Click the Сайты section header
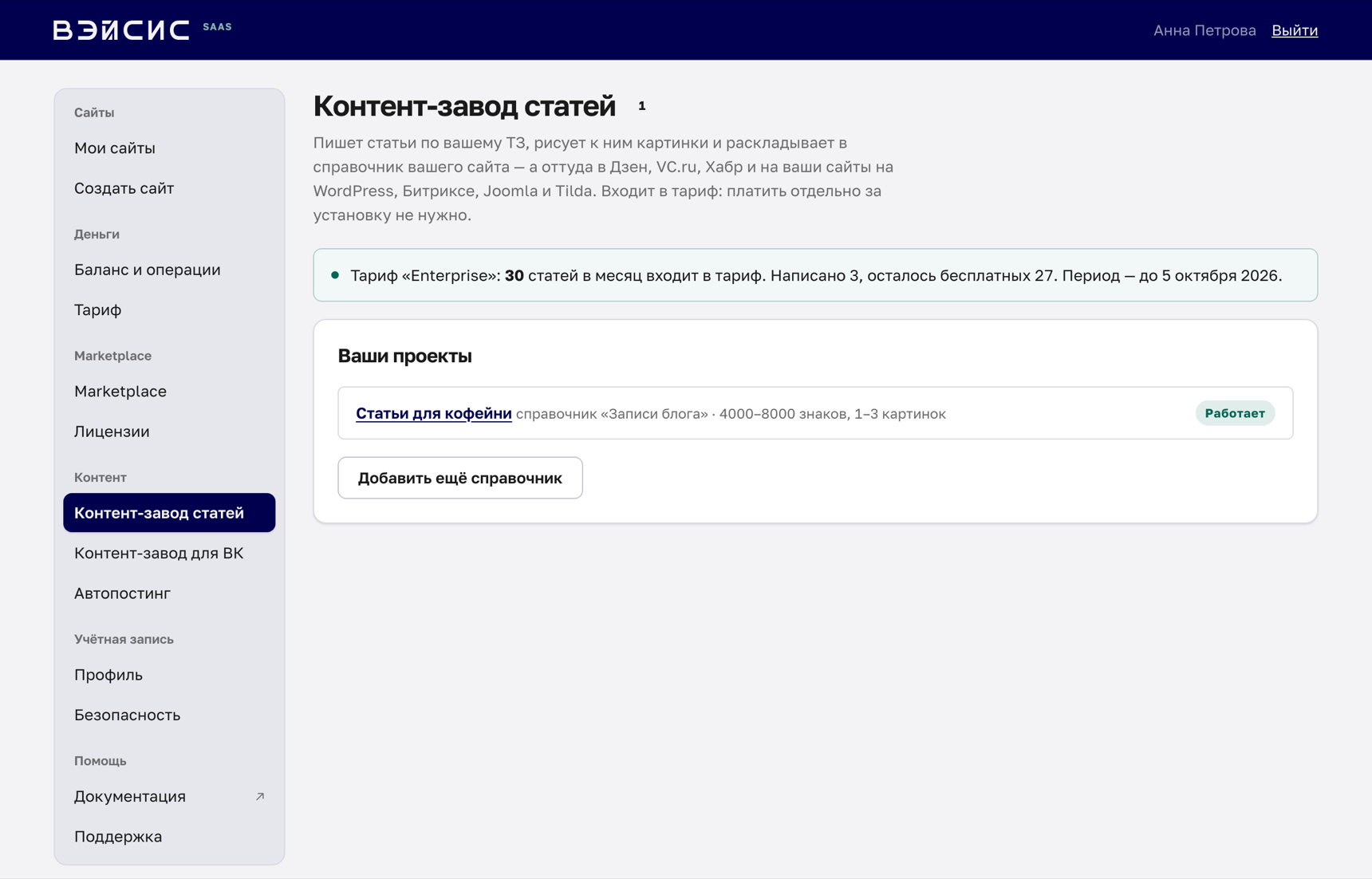The height and width of the screenshot is (879, 1372). click(94, 112)
